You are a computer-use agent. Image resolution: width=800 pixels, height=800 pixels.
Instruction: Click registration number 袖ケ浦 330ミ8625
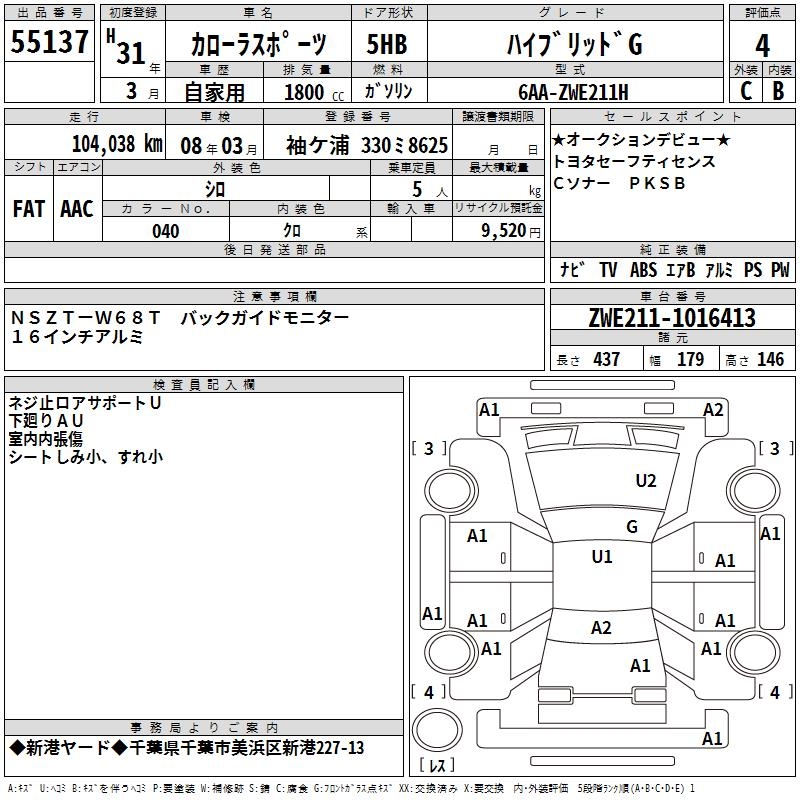[367, 145]
